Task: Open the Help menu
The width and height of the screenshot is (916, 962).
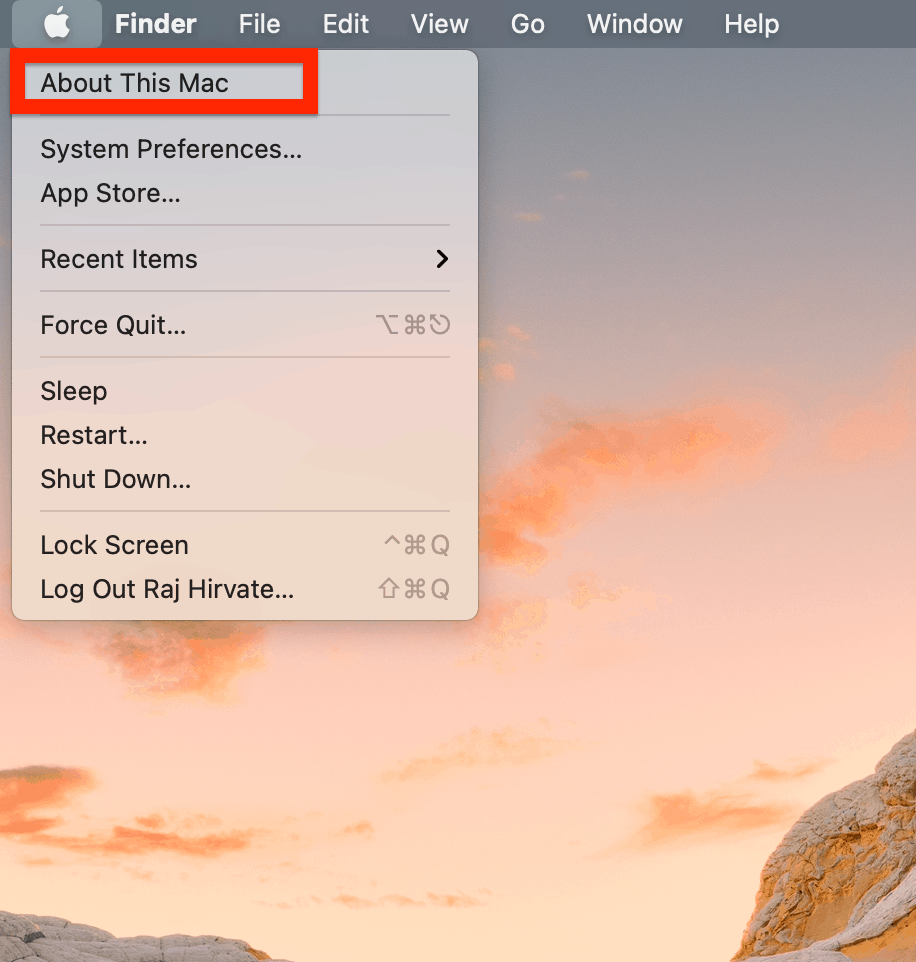Action: pos(751,24)
